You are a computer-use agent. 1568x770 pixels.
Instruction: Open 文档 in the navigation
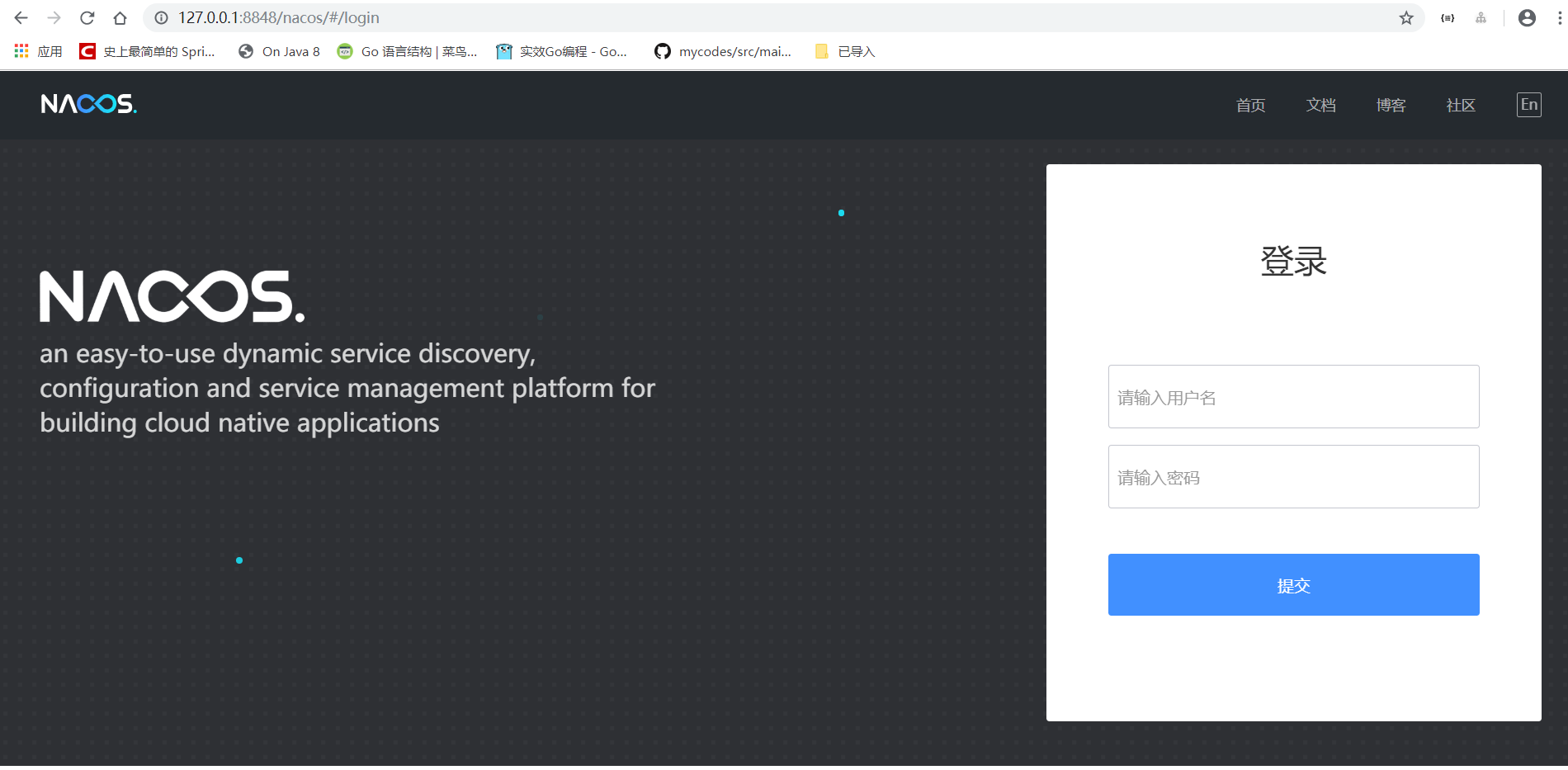[1320, 105]
